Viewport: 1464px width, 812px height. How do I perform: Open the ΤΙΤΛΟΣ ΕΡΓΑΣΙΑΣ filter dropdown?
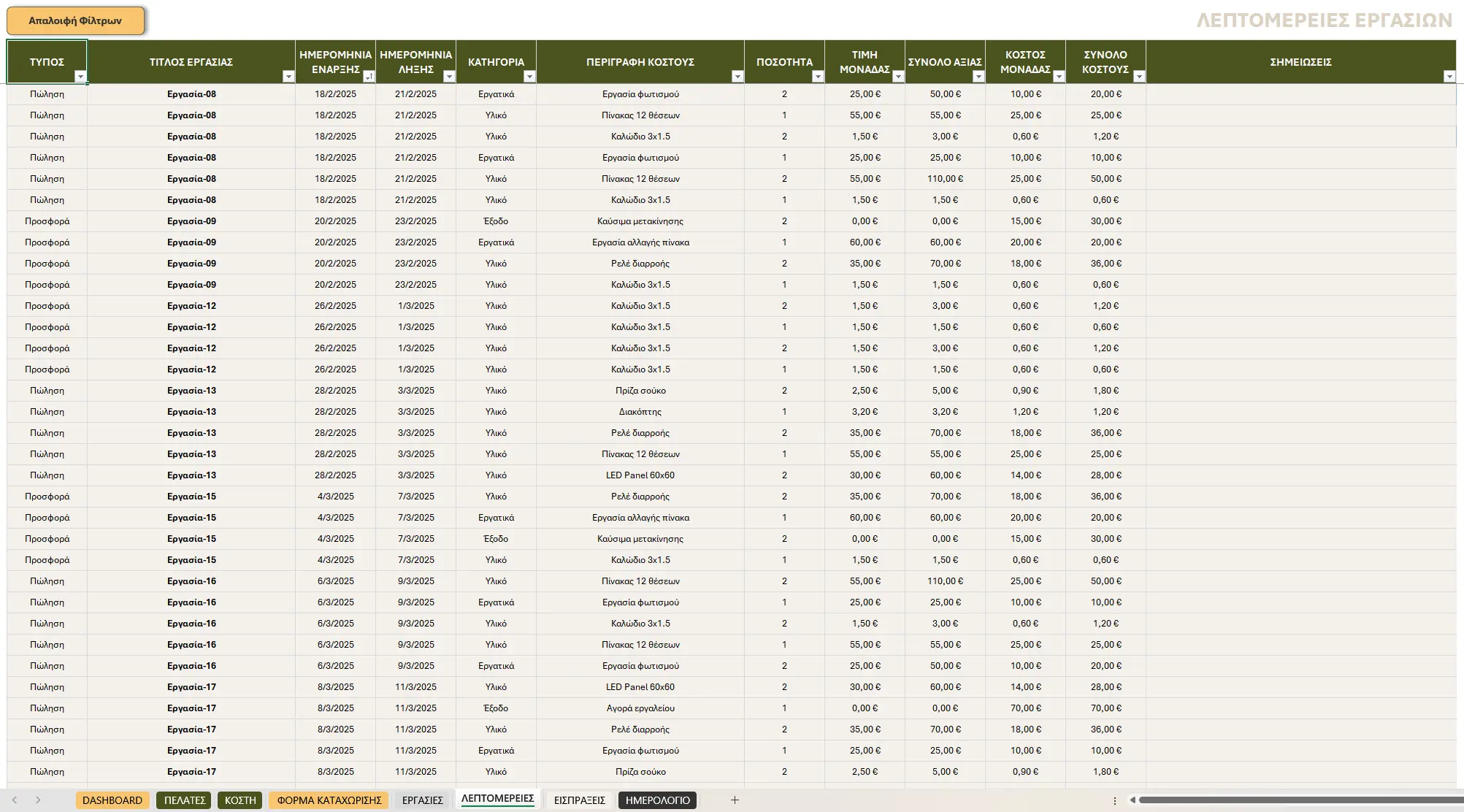[288, 77]
